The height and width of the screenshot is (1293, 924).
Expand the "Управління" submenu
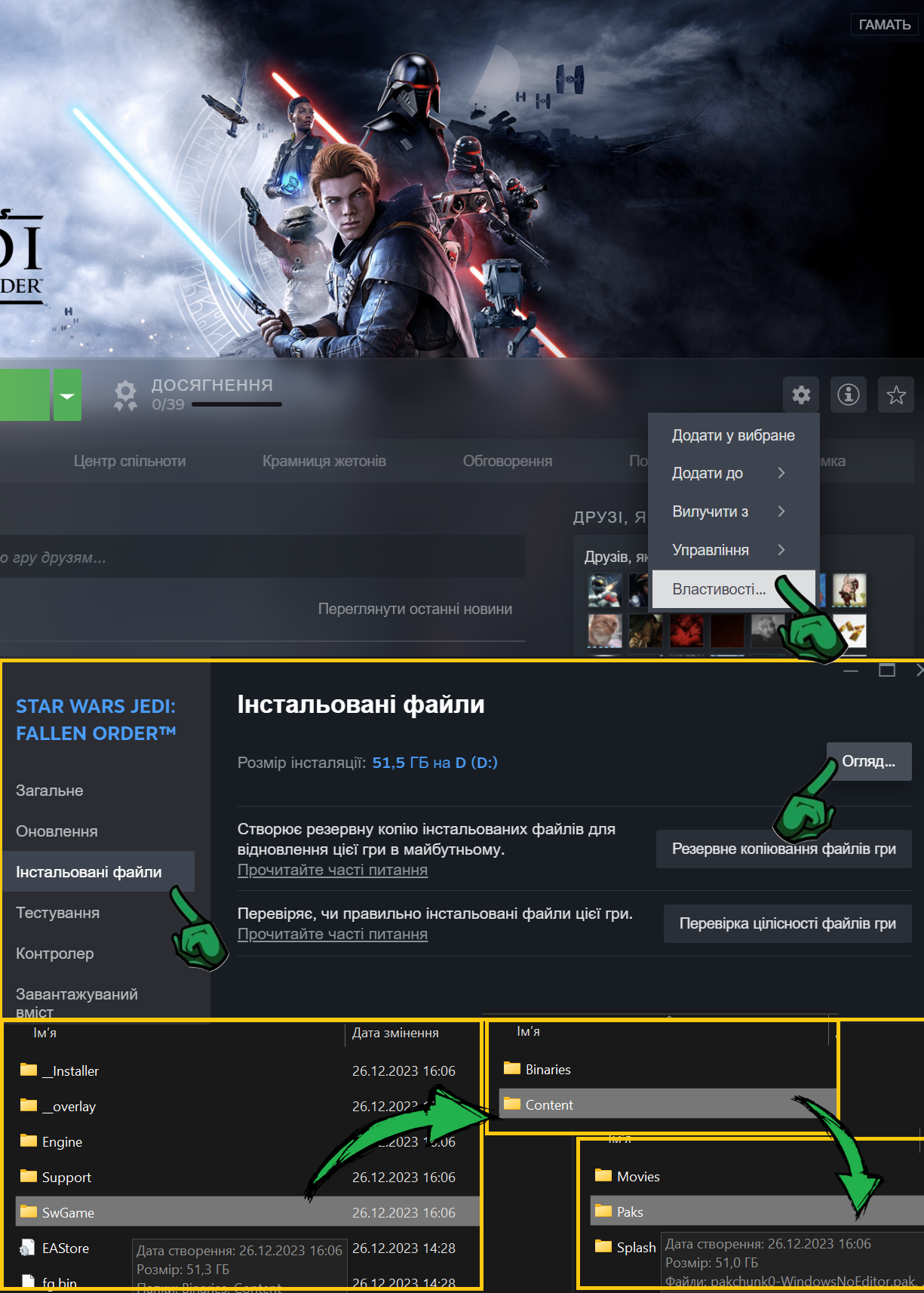tap(733, 550)
